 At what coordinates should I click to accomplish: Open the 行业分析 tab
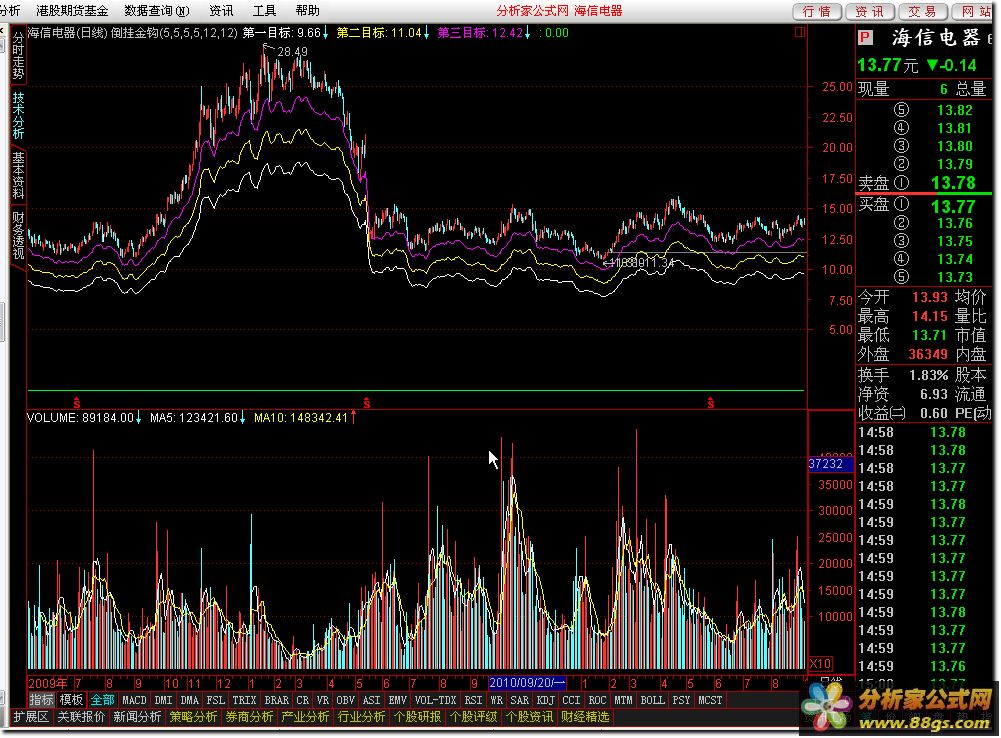[x=361, y=718]
